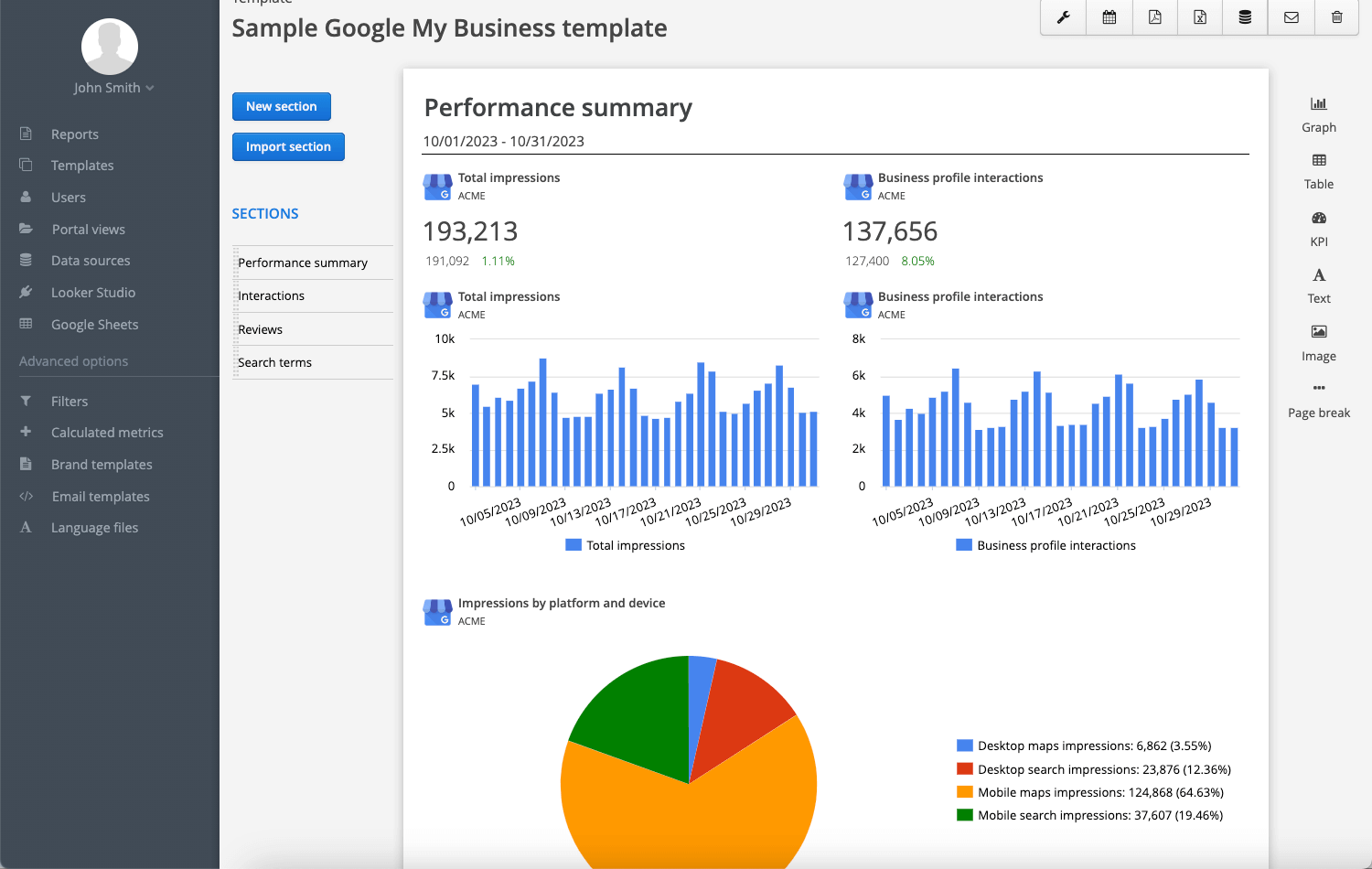Image resolution: width=1372 pixels, height=869 pixels.
Task: Click the Mobile maps impressions orange swatch
Action: 964,792
